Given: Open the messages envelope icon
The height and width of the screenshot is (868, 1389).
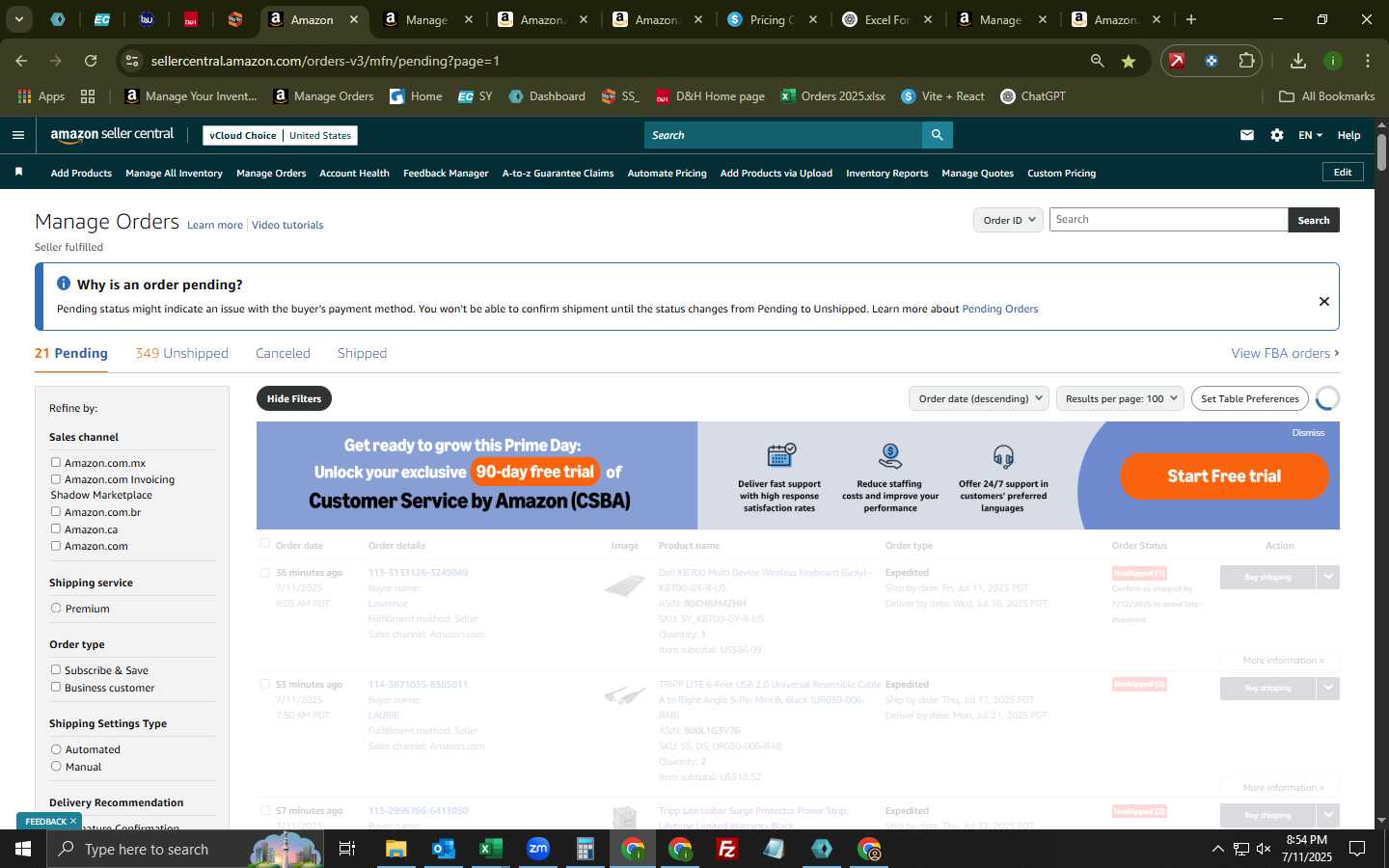Looking at the screenshot, I should (x=1247, y=135).
